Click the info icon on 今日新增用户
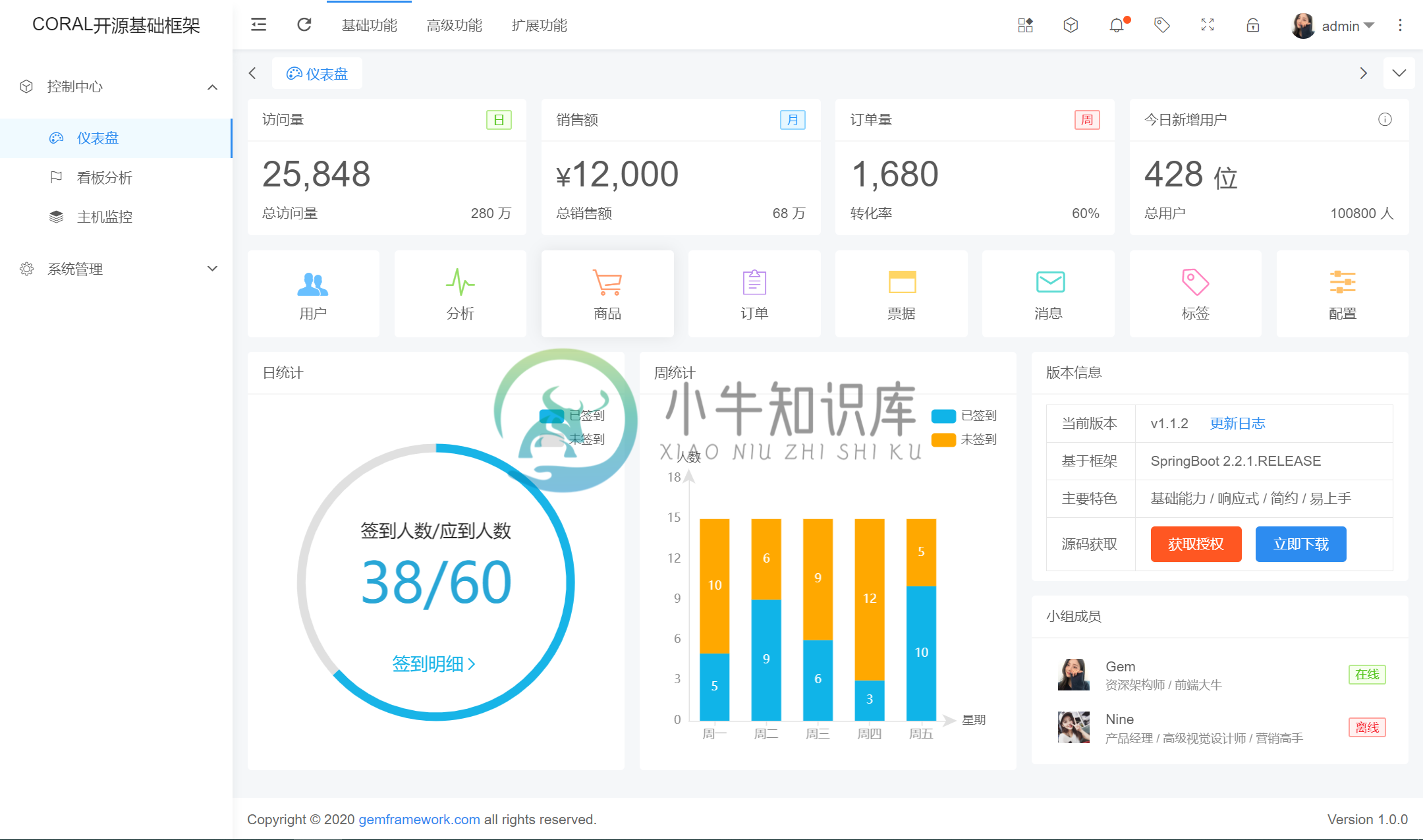Image resolution: width=1423 pixels, height=840 pixels. 1385,119
